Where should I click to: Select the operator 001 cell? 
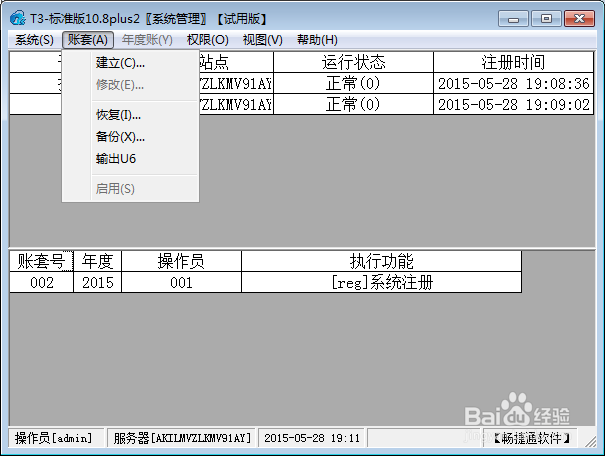coord(181,282)
